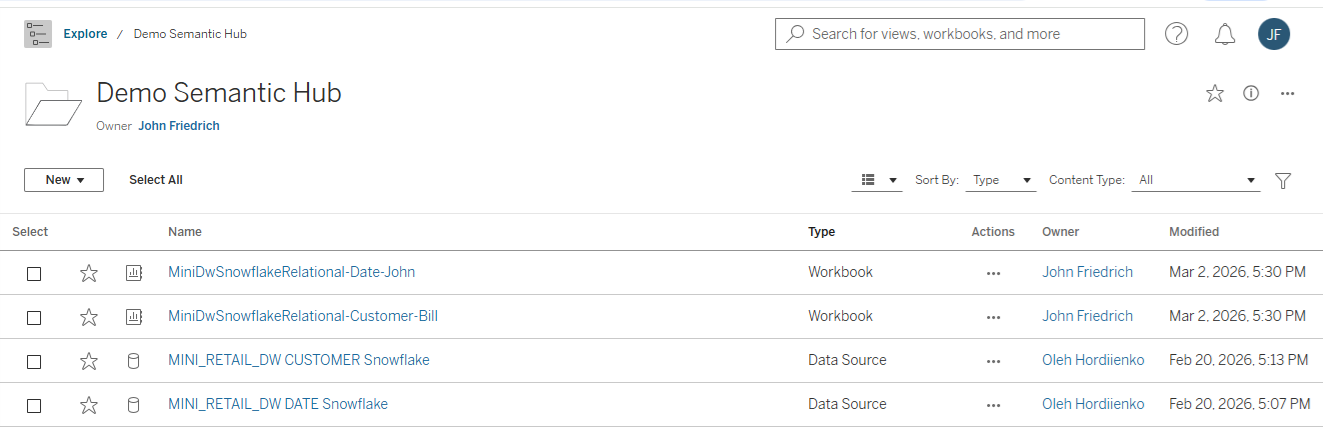Star the MINI_RETAIL_DW DATE Snowflake data source
This screenshot has width=1323, height=427.
point(89,405)
